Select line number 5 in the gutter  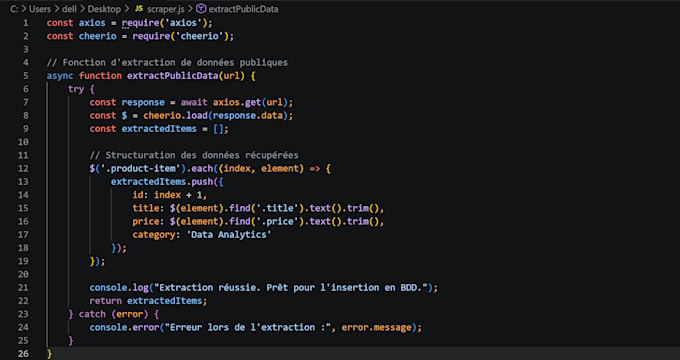tap(26, 75)
